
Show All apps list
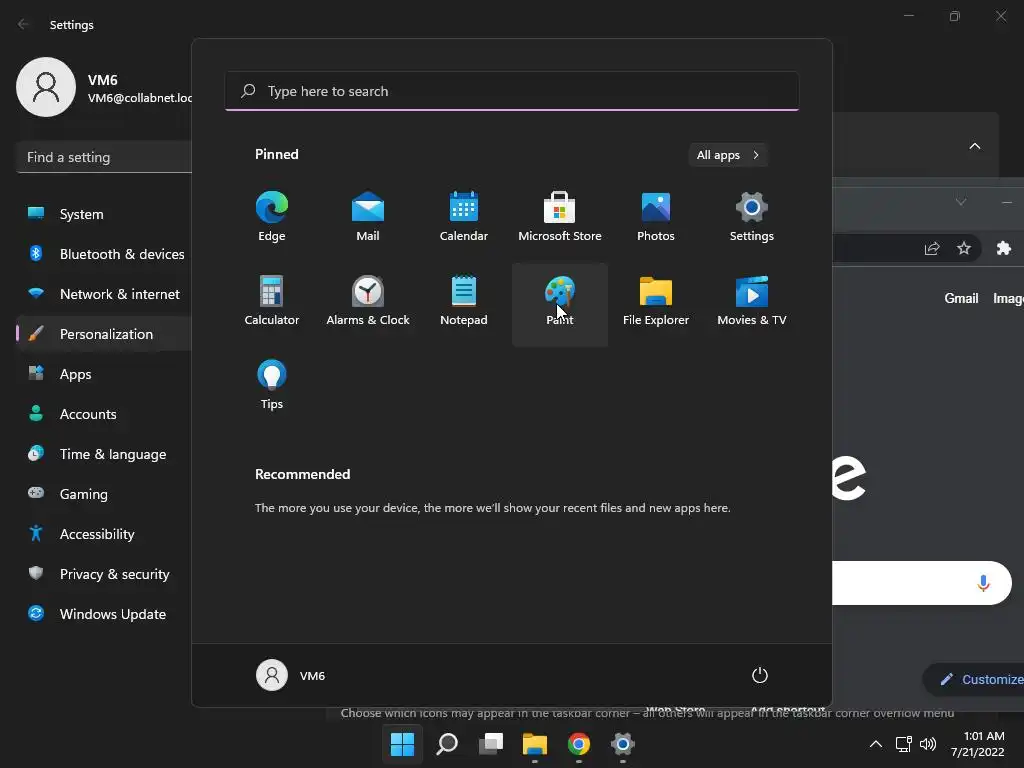coord(728,155)
